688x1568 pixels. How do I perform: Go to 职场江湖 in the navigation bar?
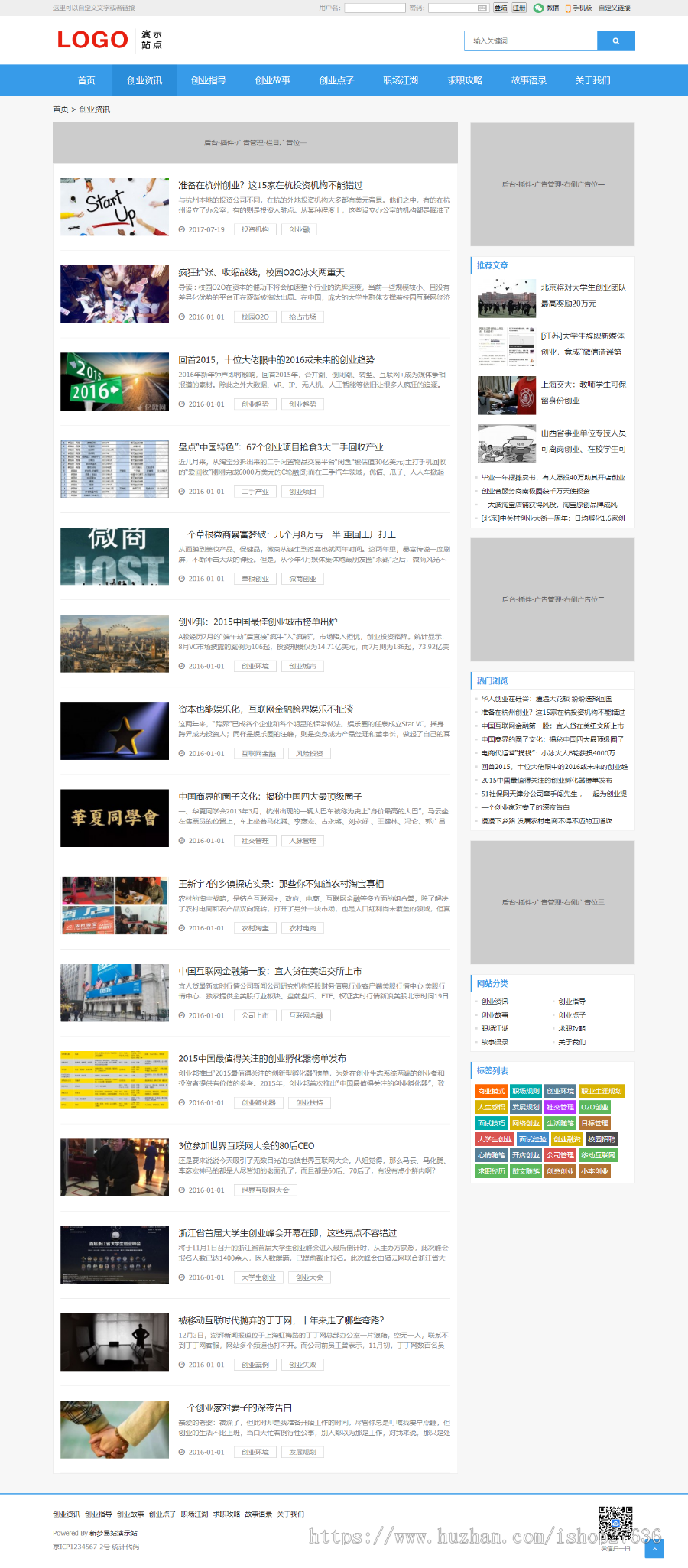[401, 80]
